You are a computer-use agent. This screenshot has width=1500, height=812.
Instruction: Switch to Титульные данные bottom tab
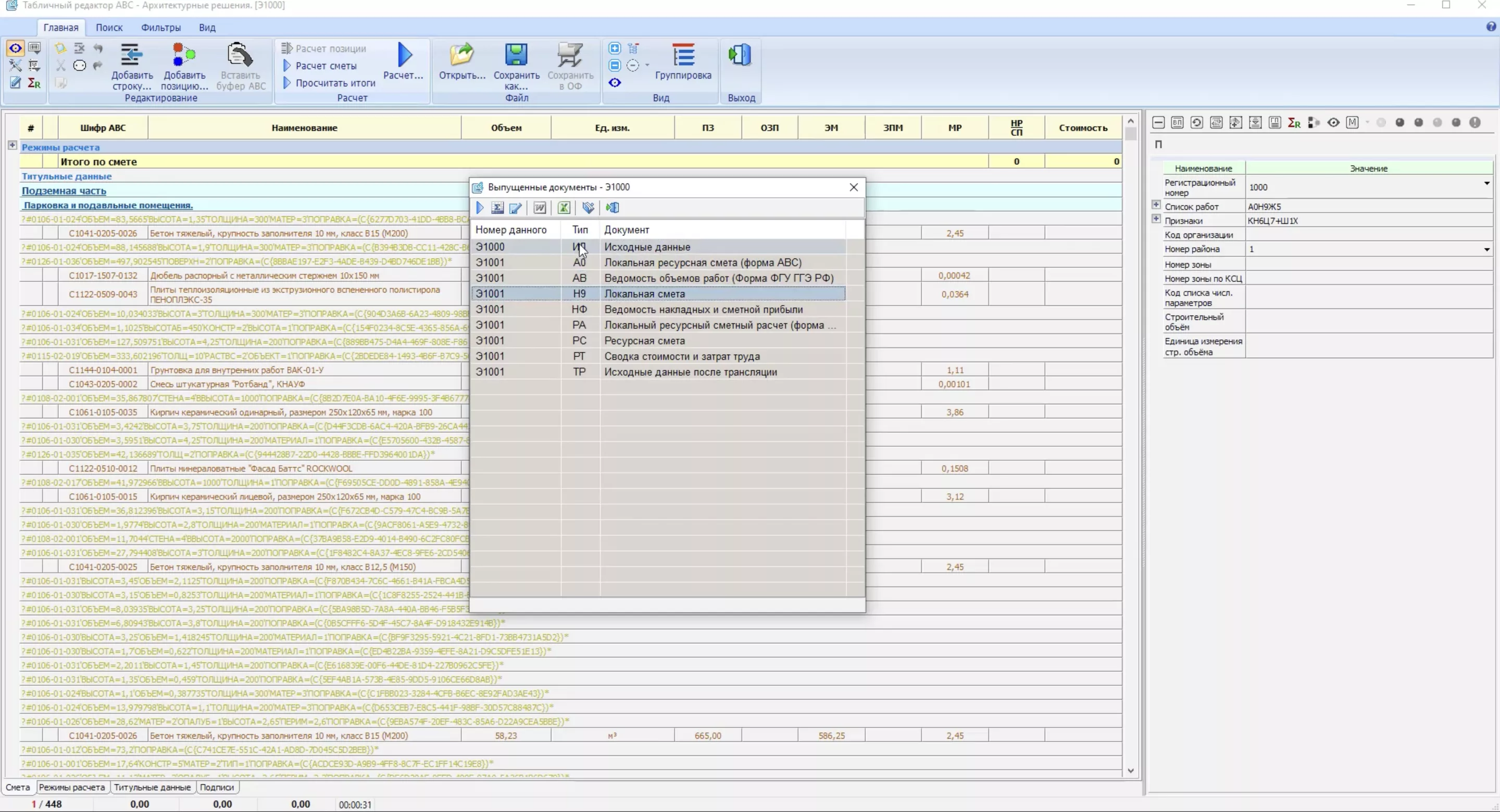point(152,787)
